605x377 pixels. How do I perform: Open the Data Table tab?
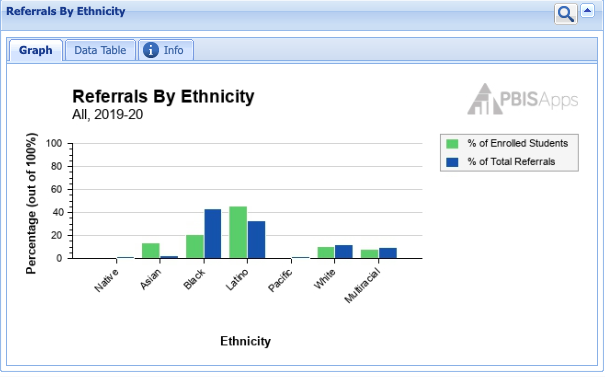(100, 50)
